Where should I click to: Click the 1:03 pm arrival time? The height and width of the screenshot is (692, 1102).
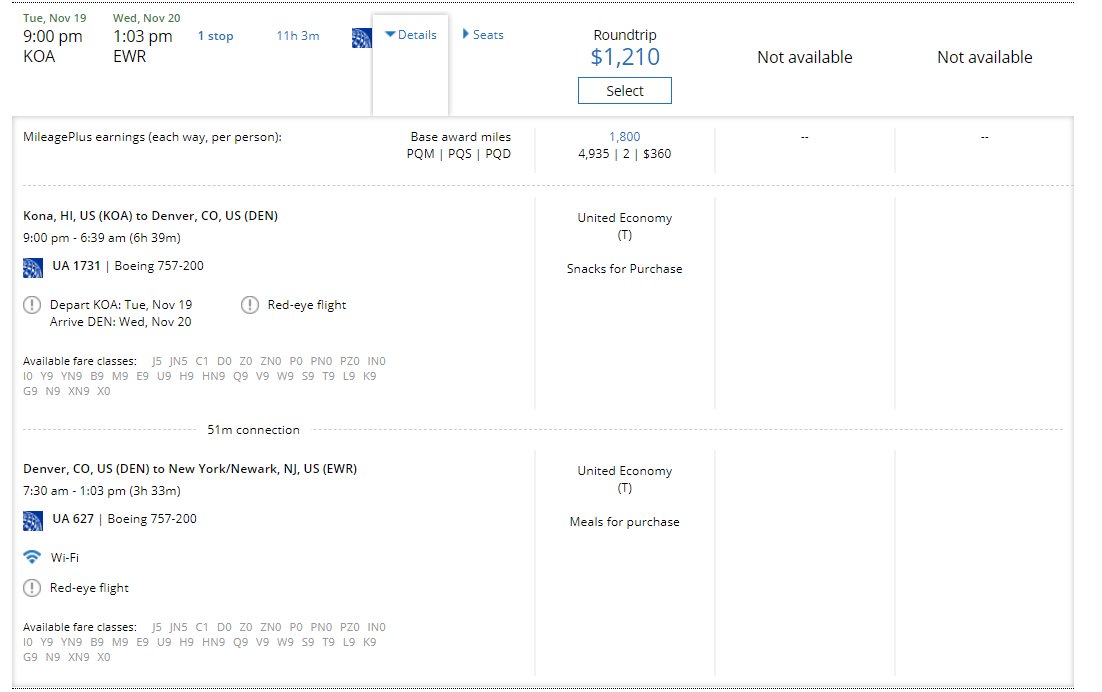pos(143,37)
